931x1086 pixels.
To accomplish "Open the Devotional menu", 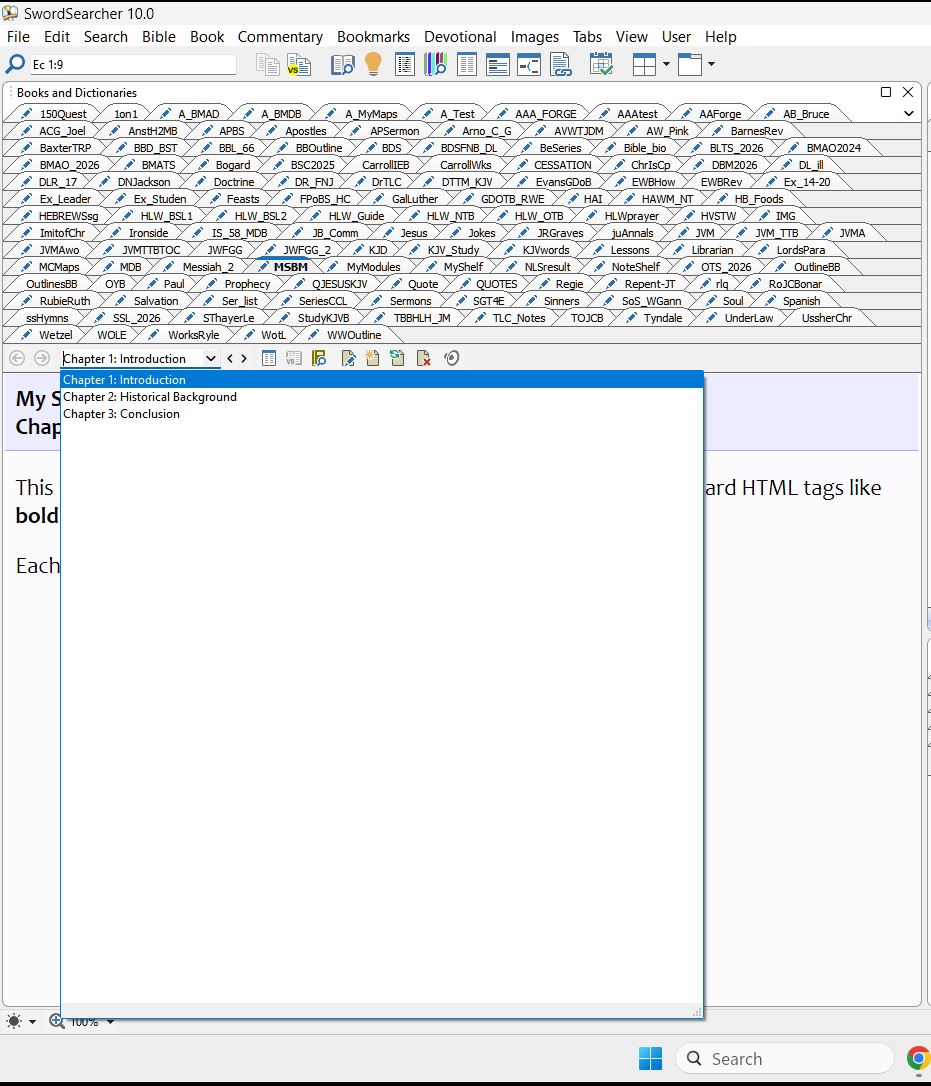I will tap(460, 37).
